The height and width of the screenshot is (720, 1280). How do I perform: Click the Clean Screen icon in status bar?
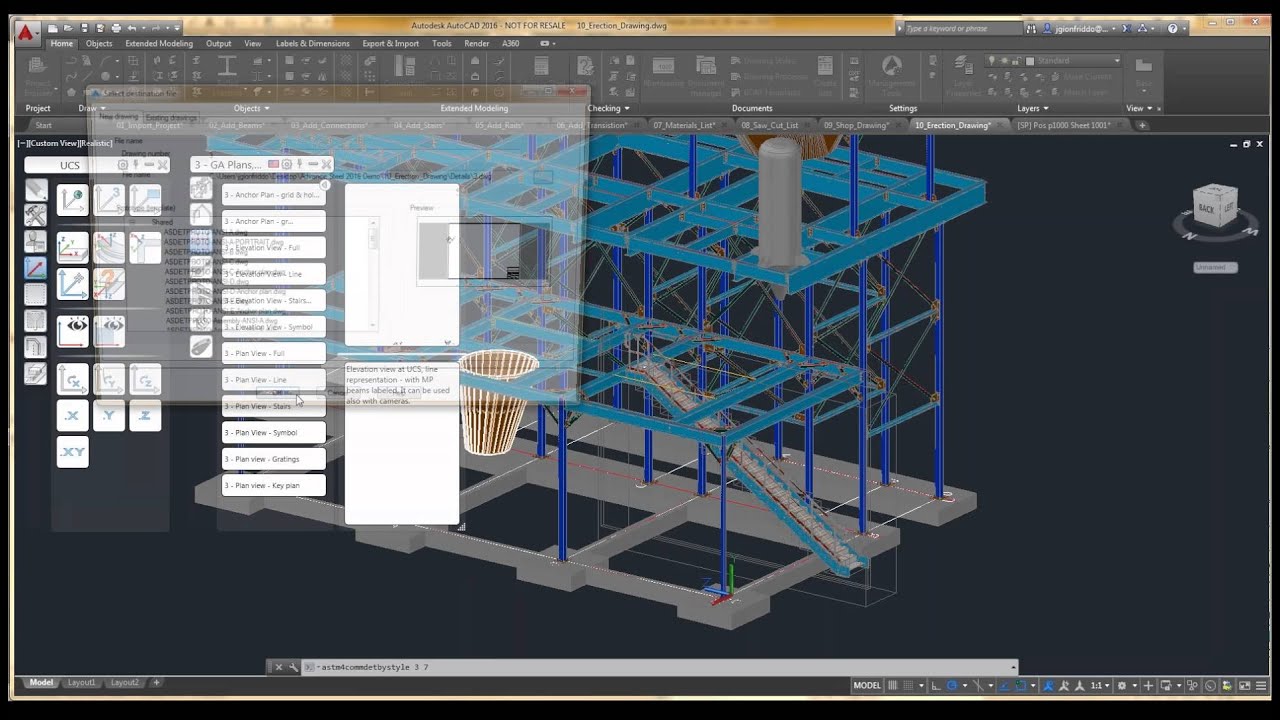pyautogui.click(x=1244, y=686)
